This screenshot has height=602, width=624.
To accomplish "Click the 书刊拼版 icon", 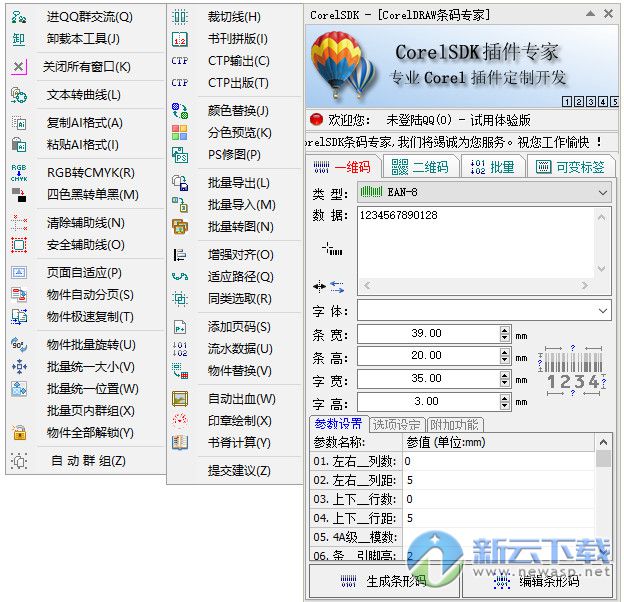I will [x=180, y=39].
